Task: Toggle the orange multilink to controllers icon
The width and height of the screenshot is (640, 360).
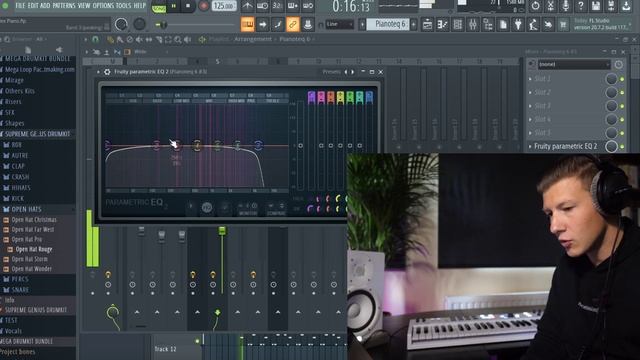Action: pyautogui.click(x=293, y=24)
